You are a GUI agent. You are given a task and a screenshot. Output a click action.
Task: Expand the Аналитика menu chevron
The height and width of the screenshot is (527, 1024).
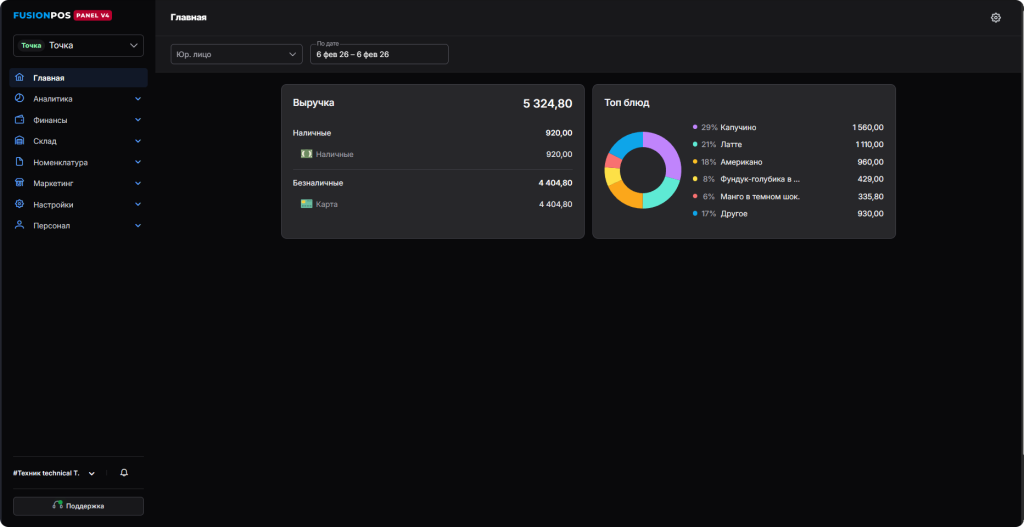138,99
